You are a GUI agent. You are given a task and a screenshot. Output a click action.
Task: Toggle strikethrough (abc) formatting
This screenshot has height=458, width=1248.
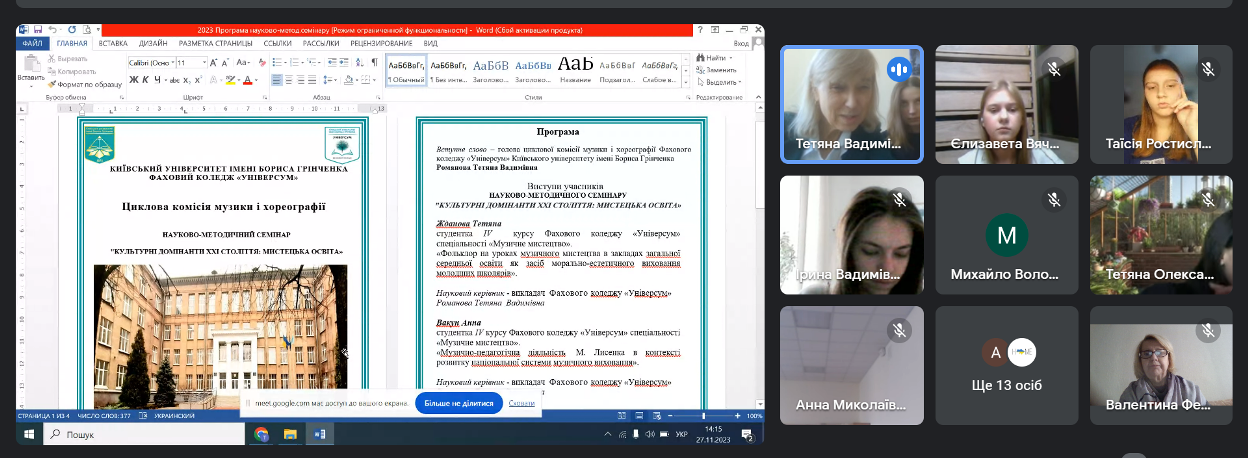coord(175,80)
